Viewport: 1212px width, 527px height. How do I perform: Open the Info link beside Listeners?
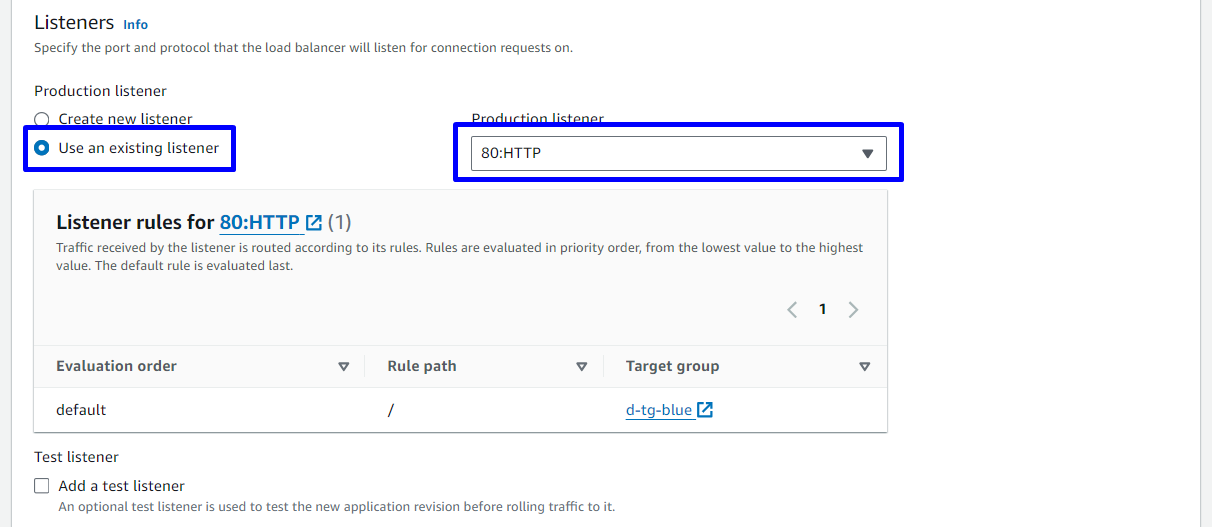(135, 24)
